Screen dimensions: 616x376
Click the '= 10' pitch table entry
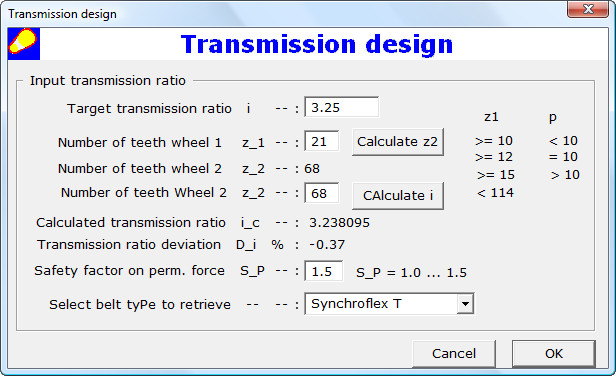click(x=563, y=157)
